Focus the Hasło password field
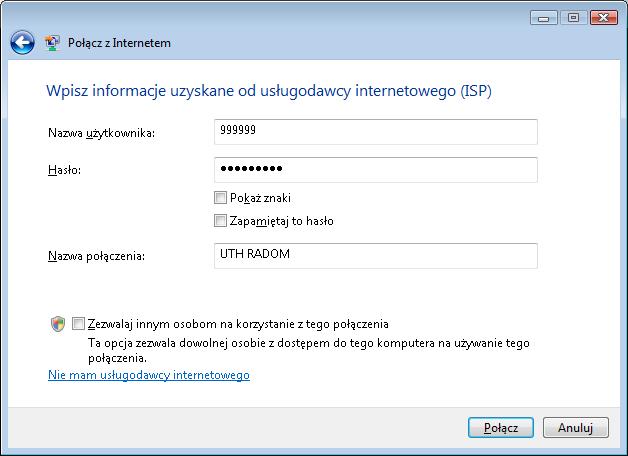628x456 pixels. [x=375, y=170]
